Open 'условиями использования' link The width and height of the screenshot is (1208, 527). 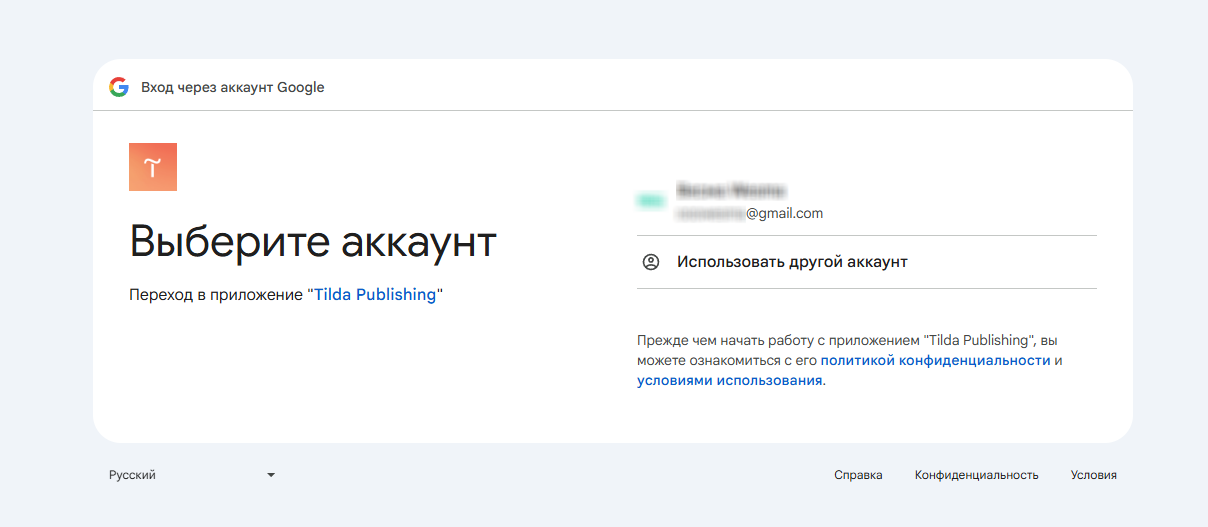(x=729, y=380)
